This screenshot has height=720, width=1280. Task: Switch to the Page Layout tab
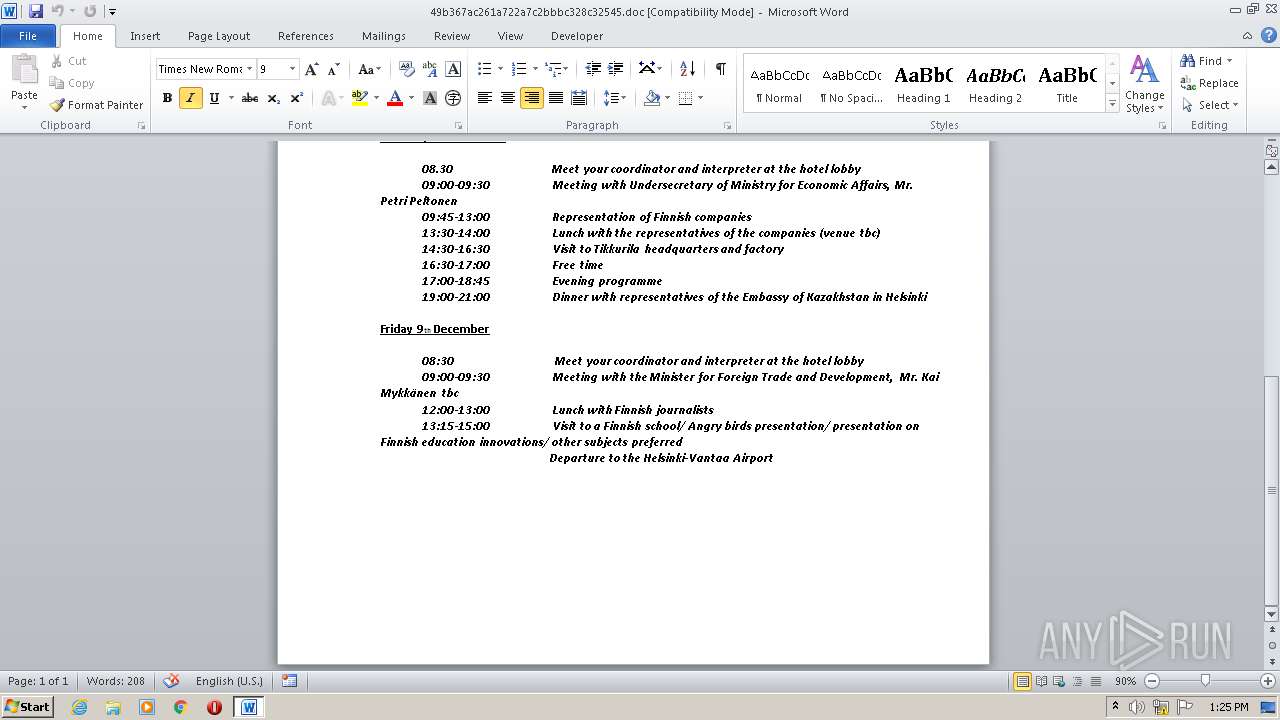click(219, 36)
